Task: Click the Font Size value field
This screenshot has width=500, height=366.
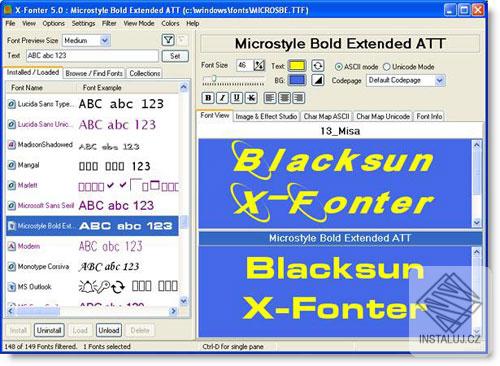Action: [245, 65]
